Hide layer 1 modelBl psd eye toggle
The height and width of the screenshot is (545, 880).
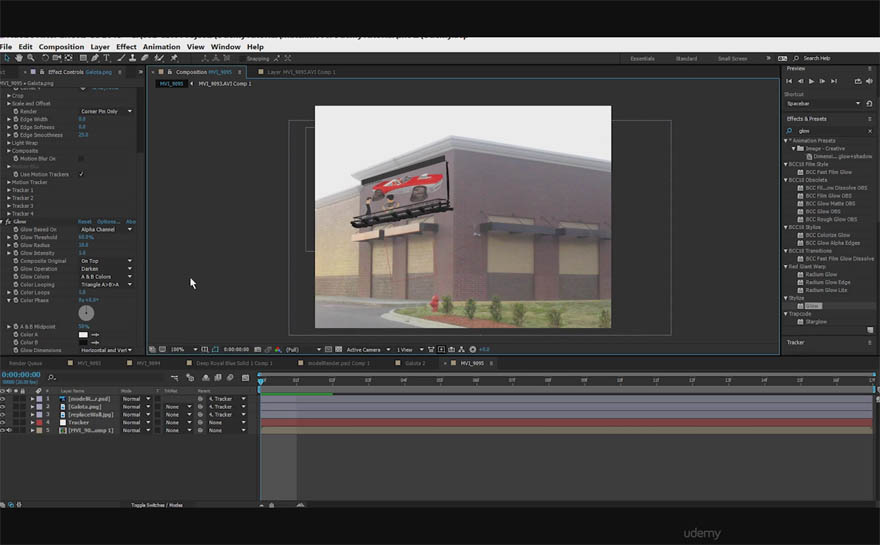tap(3, 399)
